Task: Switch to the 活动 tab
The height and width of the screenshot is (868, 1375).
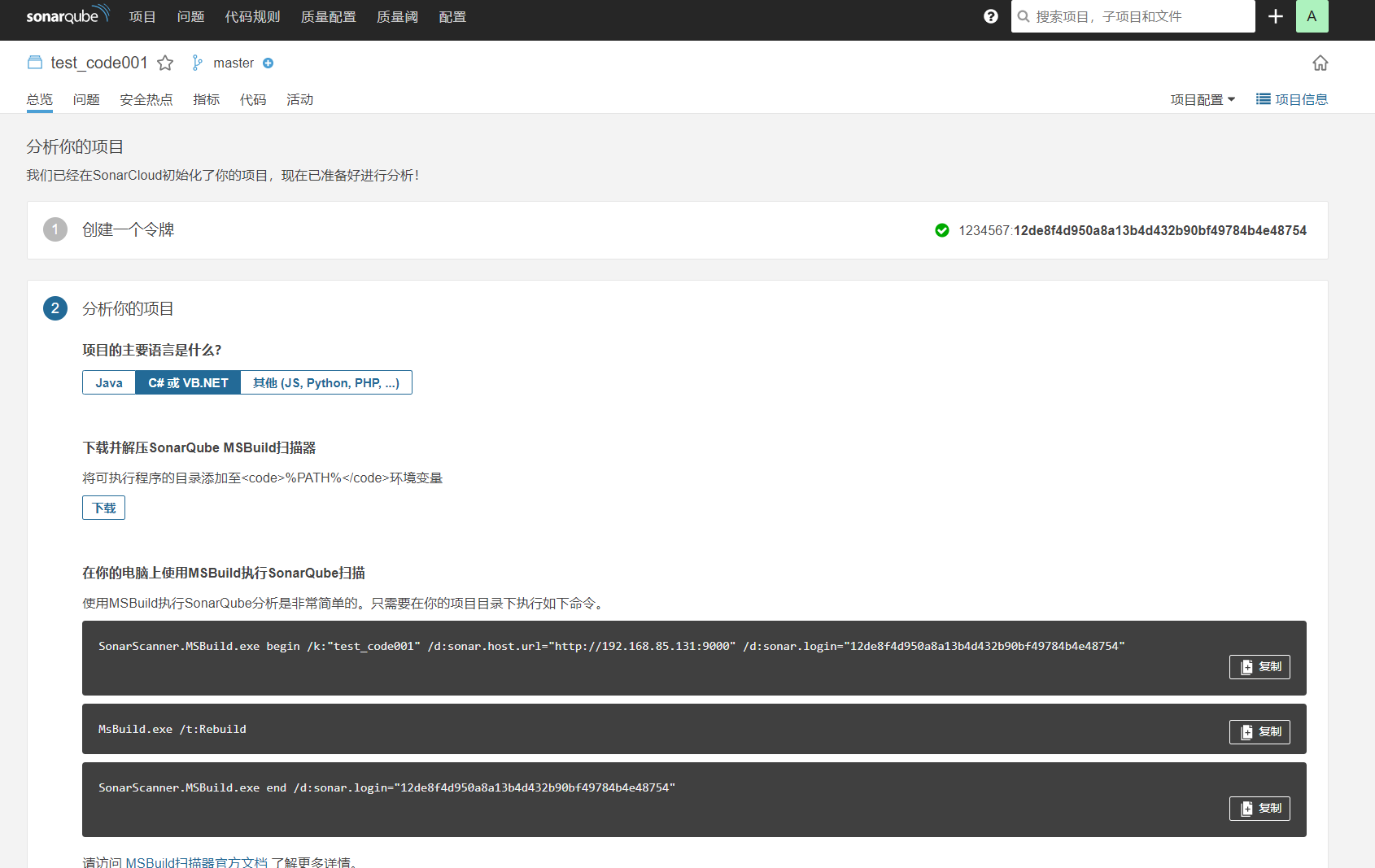Action: (299, 99)
